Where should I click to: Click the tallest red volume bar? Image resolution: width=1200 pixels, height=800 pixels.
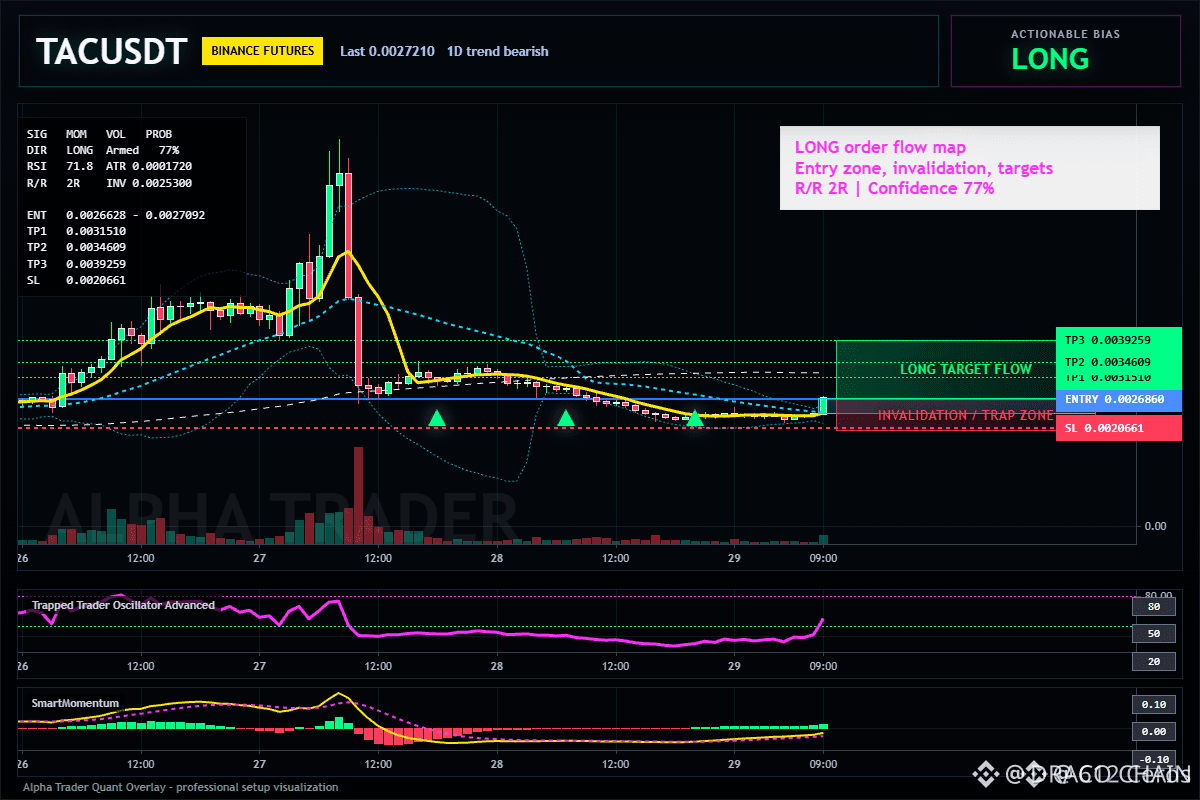(358, 496)
